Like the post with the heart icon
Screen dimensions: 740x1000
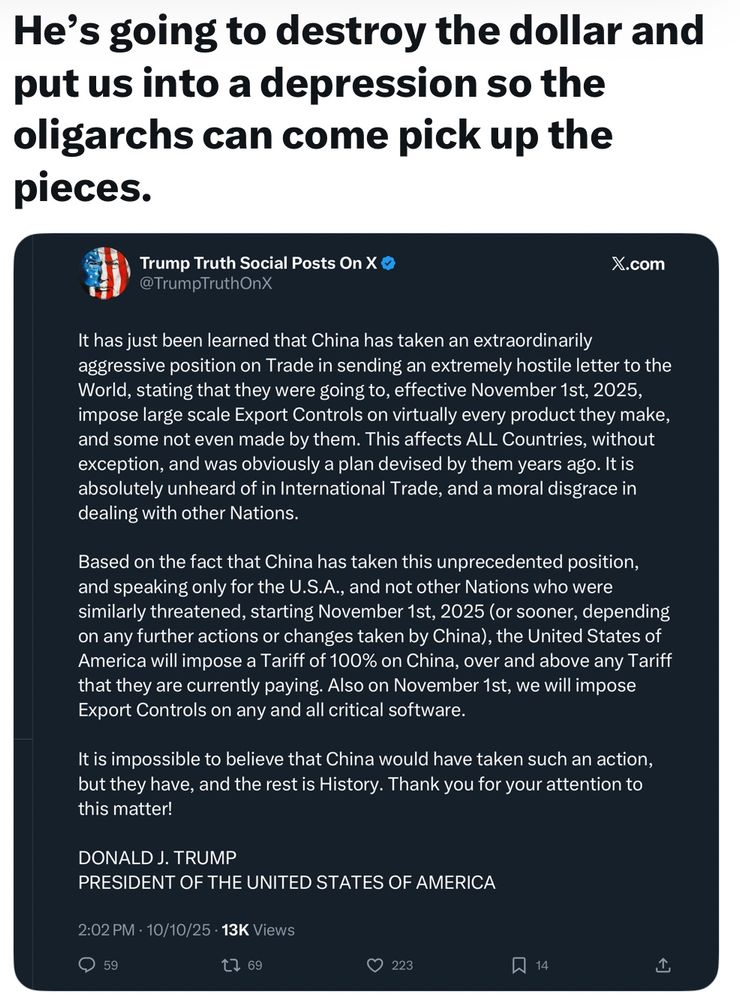pyautogui.click(x=375, y=965)
